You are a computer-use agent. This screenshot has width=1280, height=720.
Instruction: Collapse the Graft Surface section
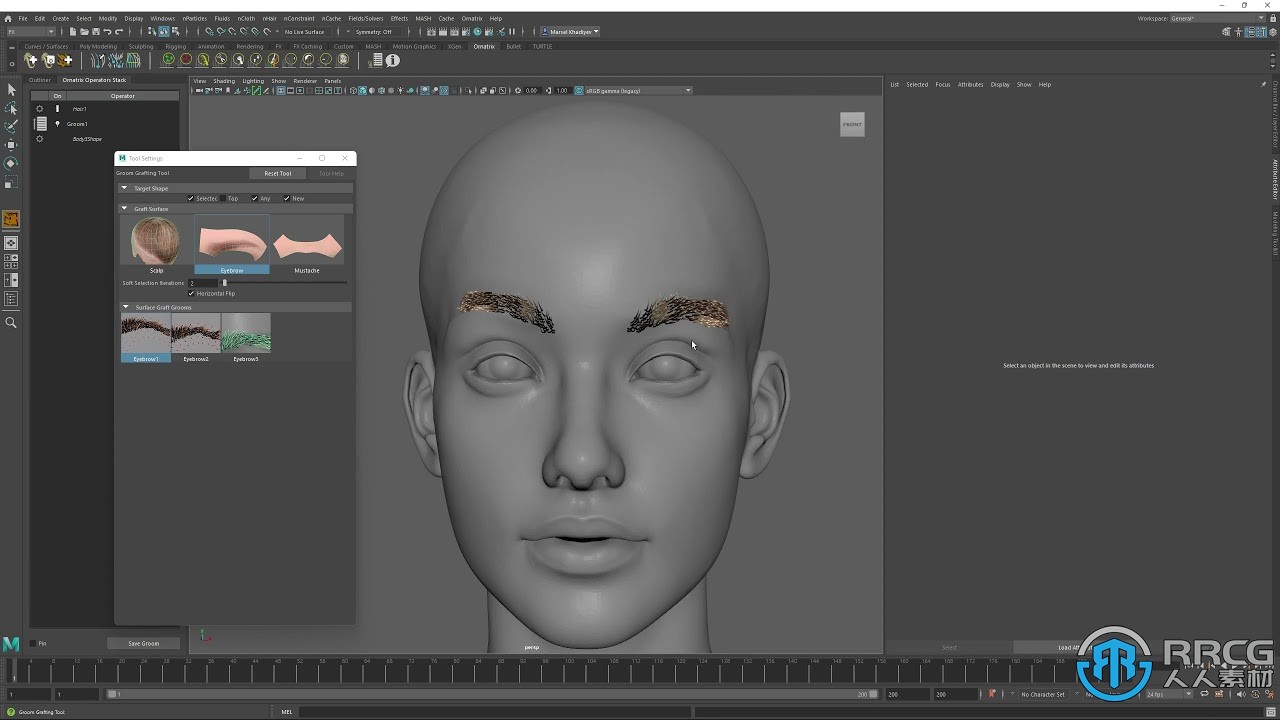[x=125, y=209]
